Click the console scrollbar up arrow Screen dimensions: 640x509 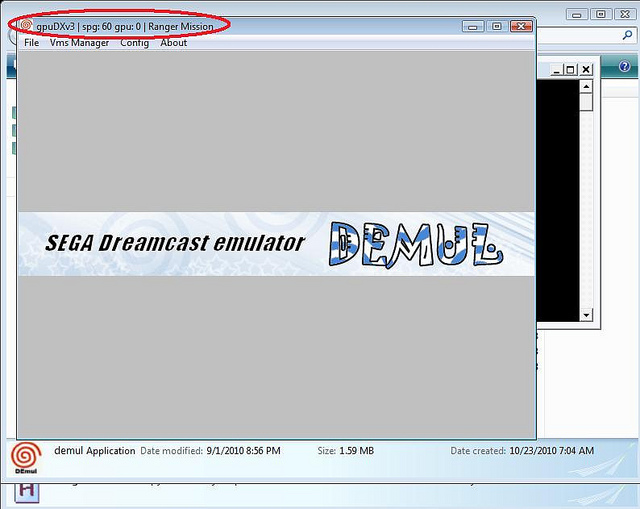[x=587, y=86]
